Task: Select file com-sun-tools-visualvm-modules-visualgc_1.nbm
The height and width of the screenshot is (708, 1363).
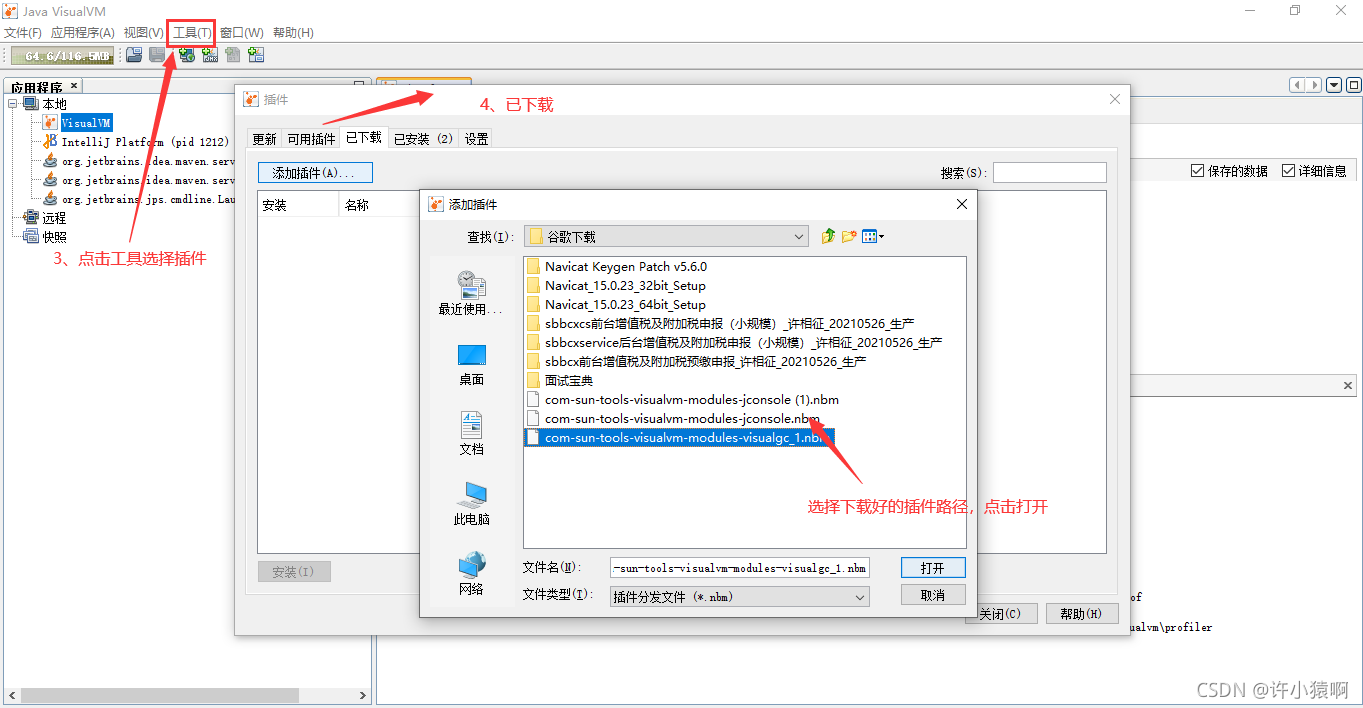Action: 678,438
